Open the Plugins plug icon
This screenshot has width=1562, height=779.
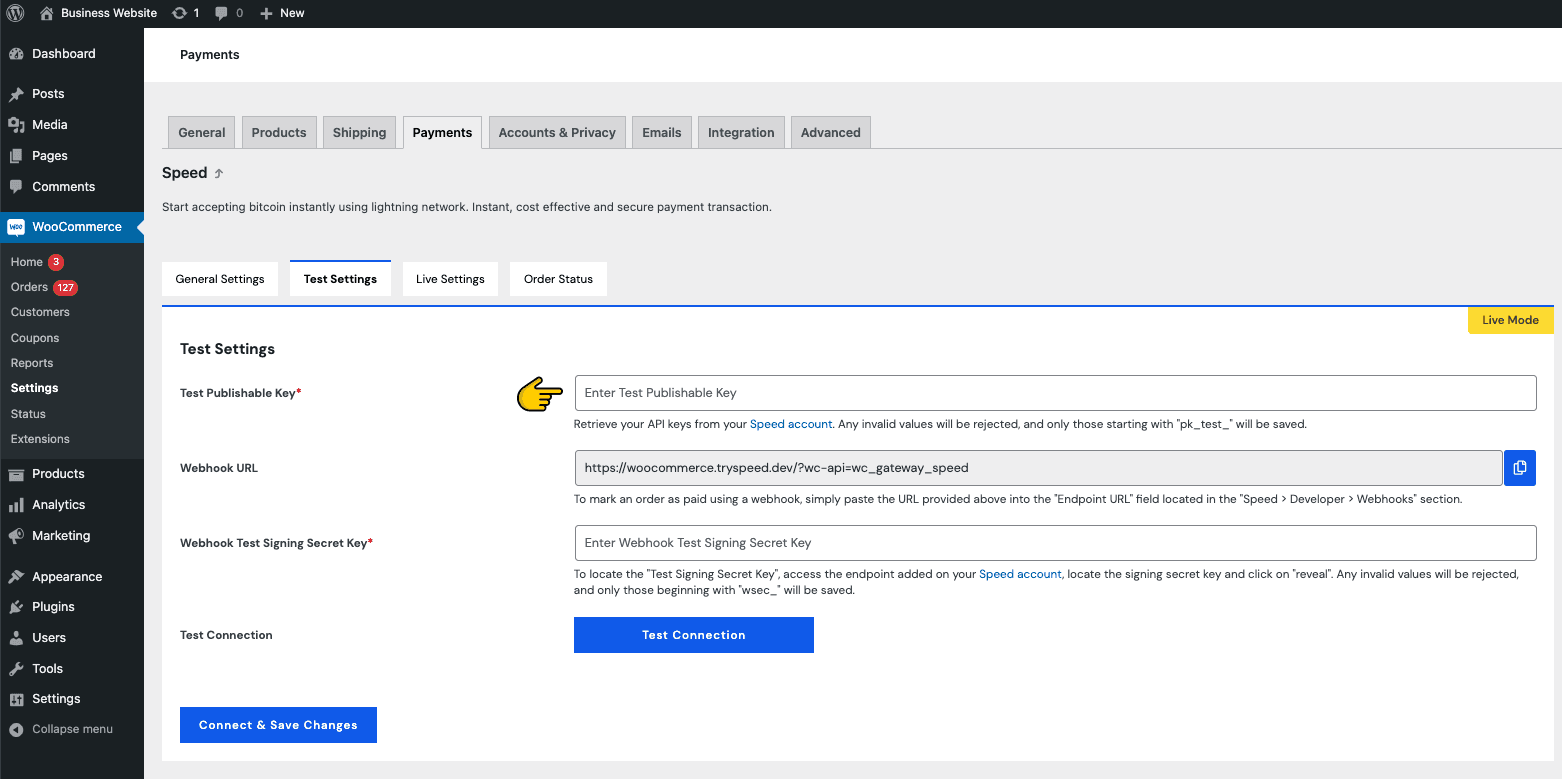16,607
